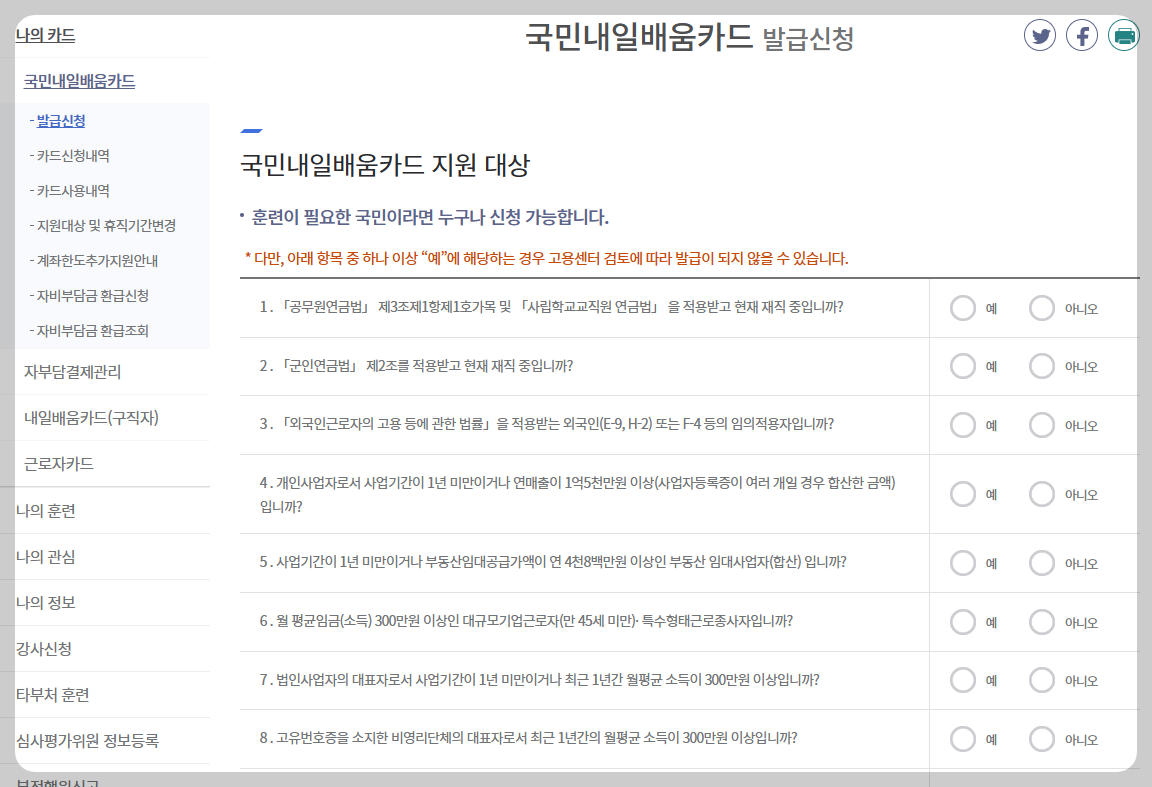
Task: Open 국민내일배움카드 in the sidebar
Action: 79,81
